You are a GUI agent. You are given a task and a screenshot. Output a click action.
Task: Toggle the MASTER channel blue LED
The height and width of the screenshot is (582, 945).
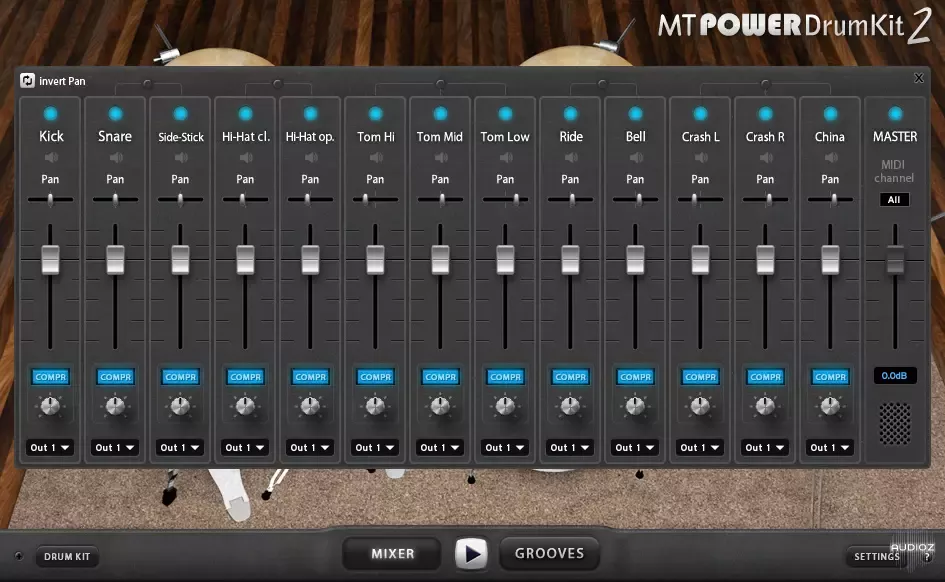(896, 113)
